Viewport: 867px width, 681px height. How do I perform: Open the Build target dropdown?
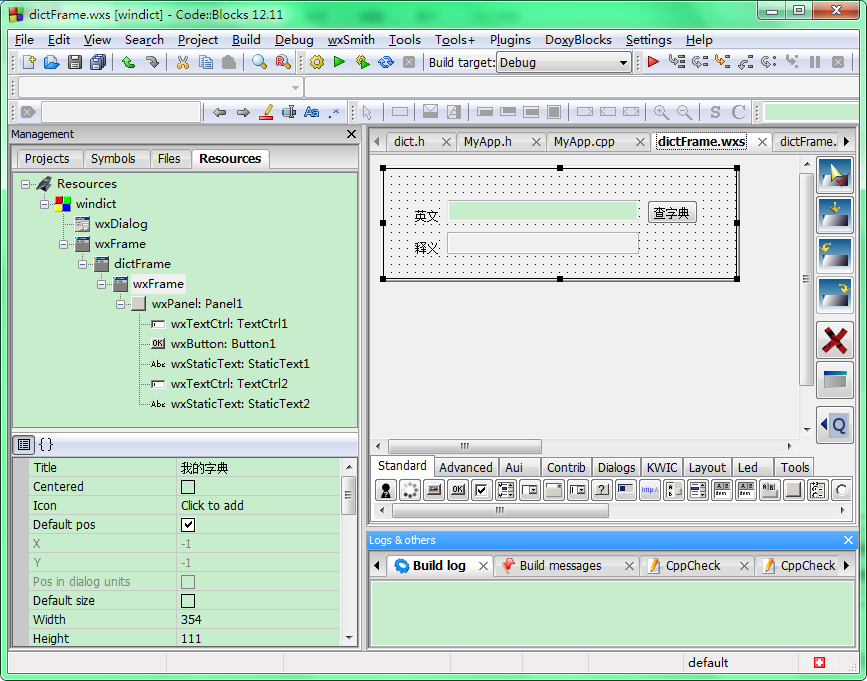tap(623, 63)
